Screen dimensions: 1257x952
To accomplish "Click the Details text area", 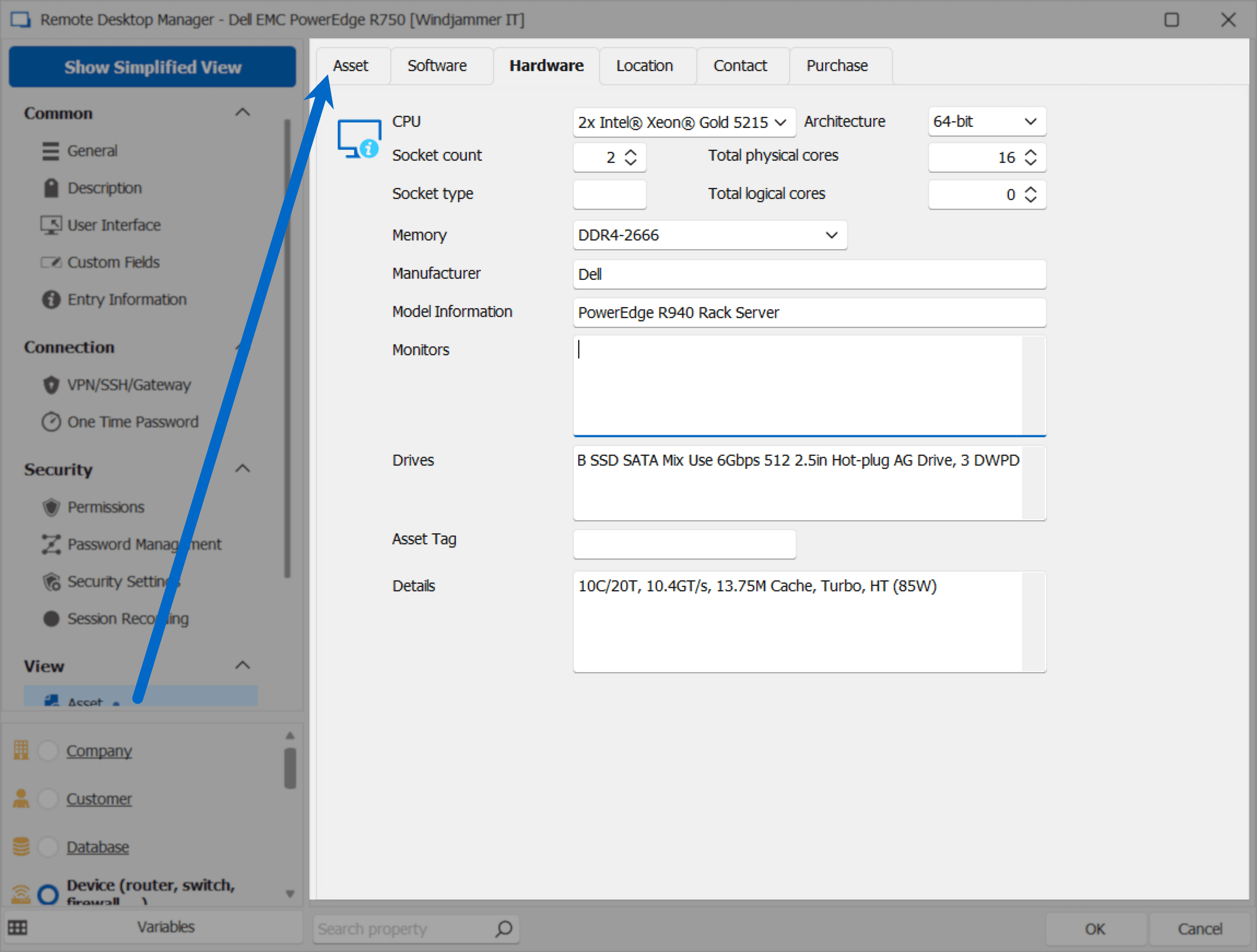I will tap(809, 622).
